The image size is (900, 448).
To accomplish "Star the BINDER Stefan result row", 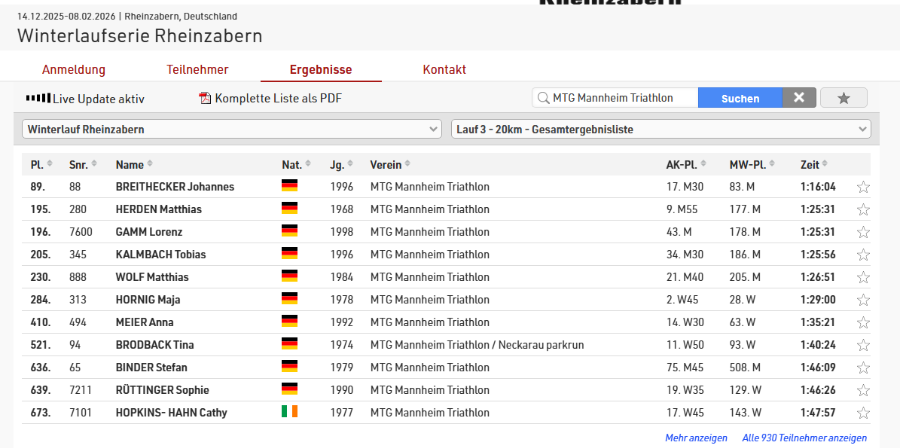I will coord(863,368).
